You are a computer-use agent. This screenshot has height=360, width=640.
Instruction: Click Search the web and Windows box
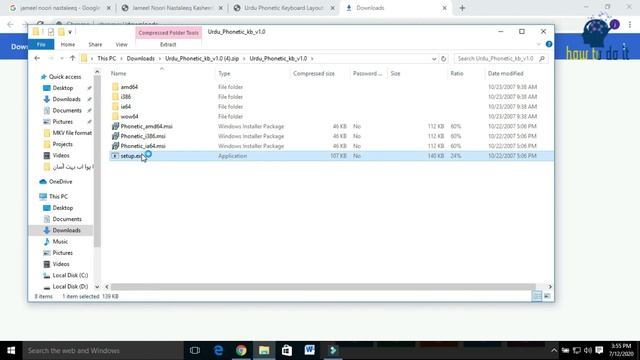102,350
